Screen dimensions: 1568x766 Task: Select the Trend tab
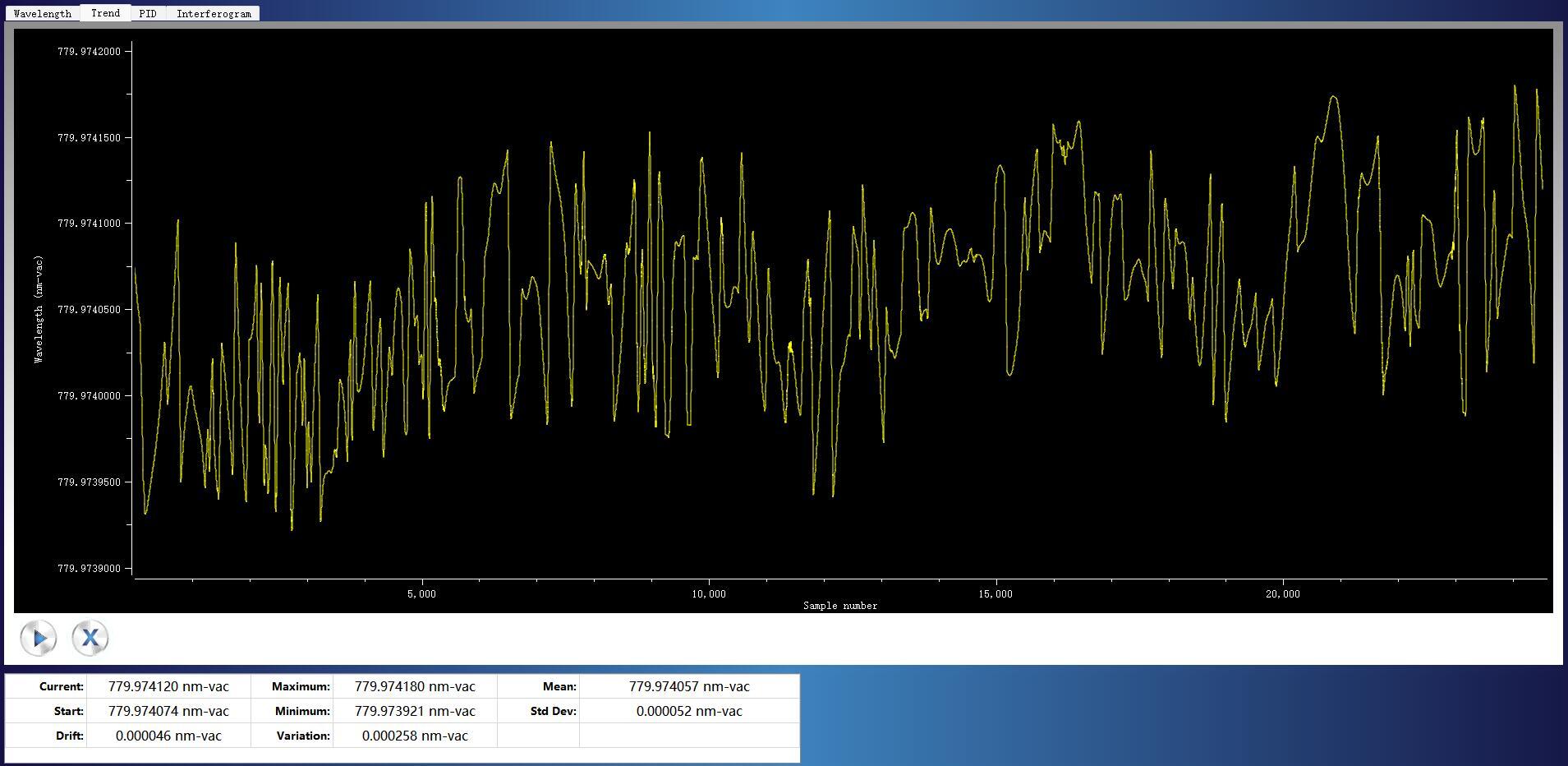coord(105,13)
